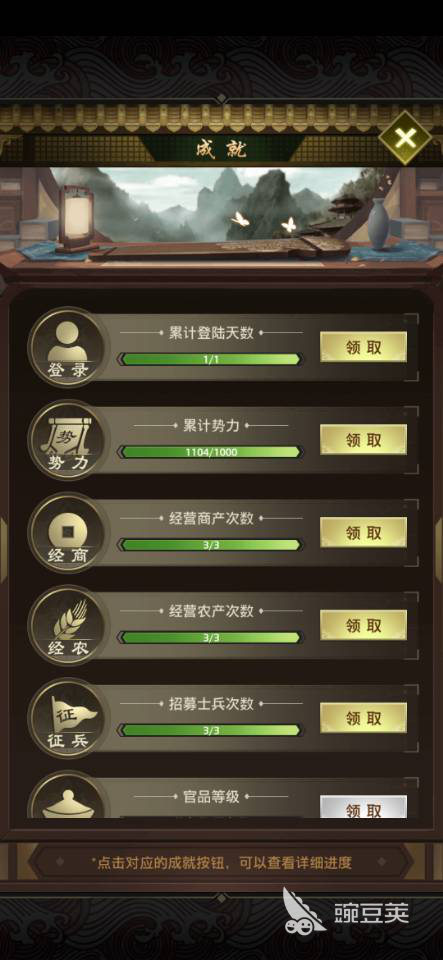
Task: Close the 成就 panel with the X
Action: [405, 138]
